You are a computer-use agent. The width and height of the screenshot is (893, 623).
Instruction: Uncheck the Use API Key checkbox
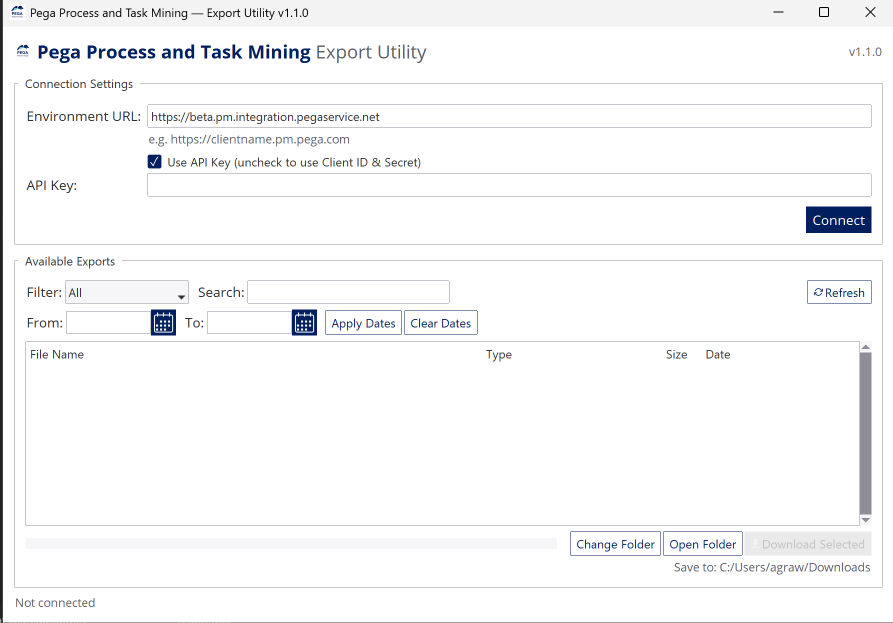pos(154,162)
